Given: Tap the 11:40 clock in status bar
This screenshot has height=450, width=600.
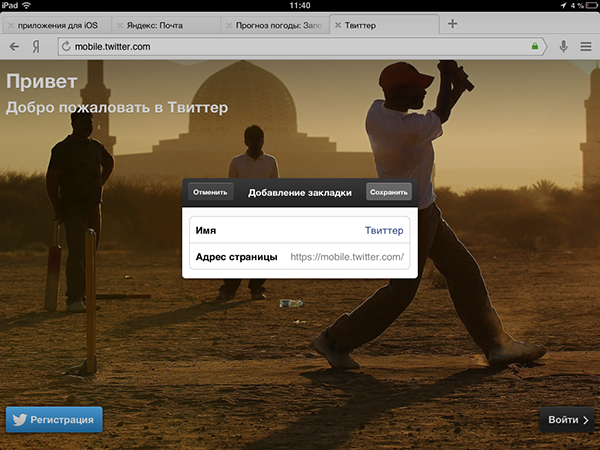Looking at the screenshot, I should click(x=300, y=5).
